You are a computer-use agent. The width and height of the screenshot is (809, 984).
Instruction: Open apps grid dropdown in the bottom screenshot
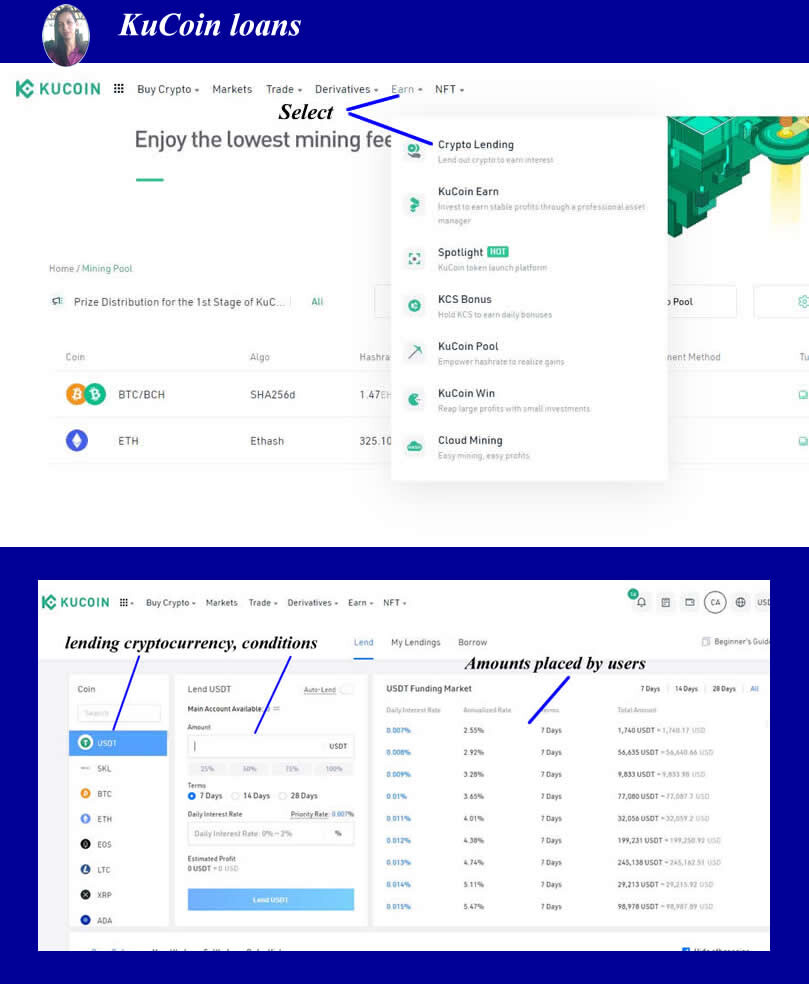click(x=126, y=602)
